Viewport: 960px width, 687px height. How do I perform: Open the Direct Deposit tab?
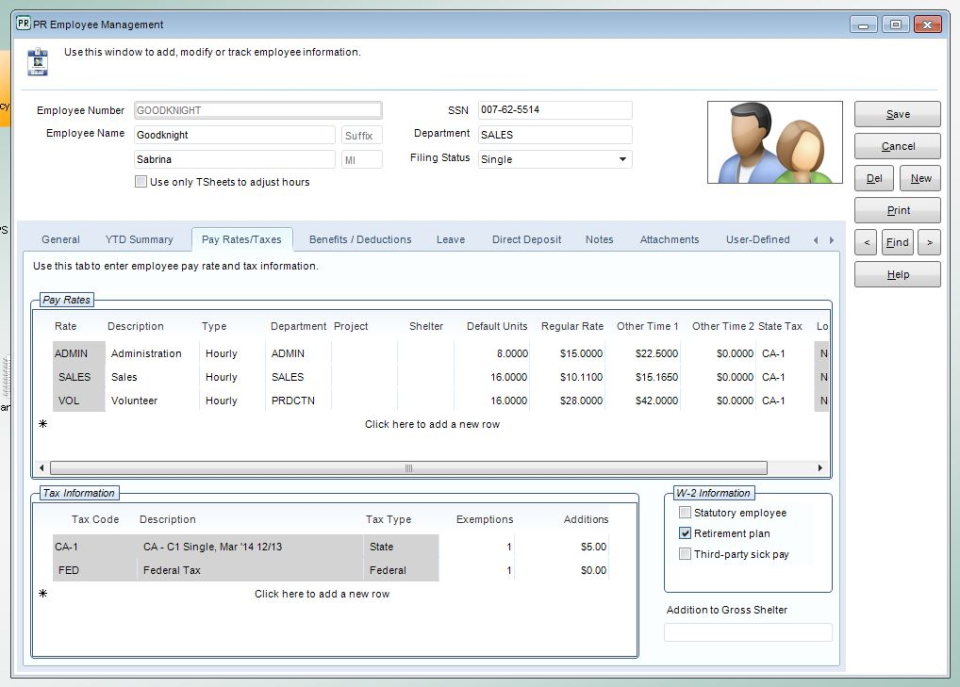tap(527, 239)
